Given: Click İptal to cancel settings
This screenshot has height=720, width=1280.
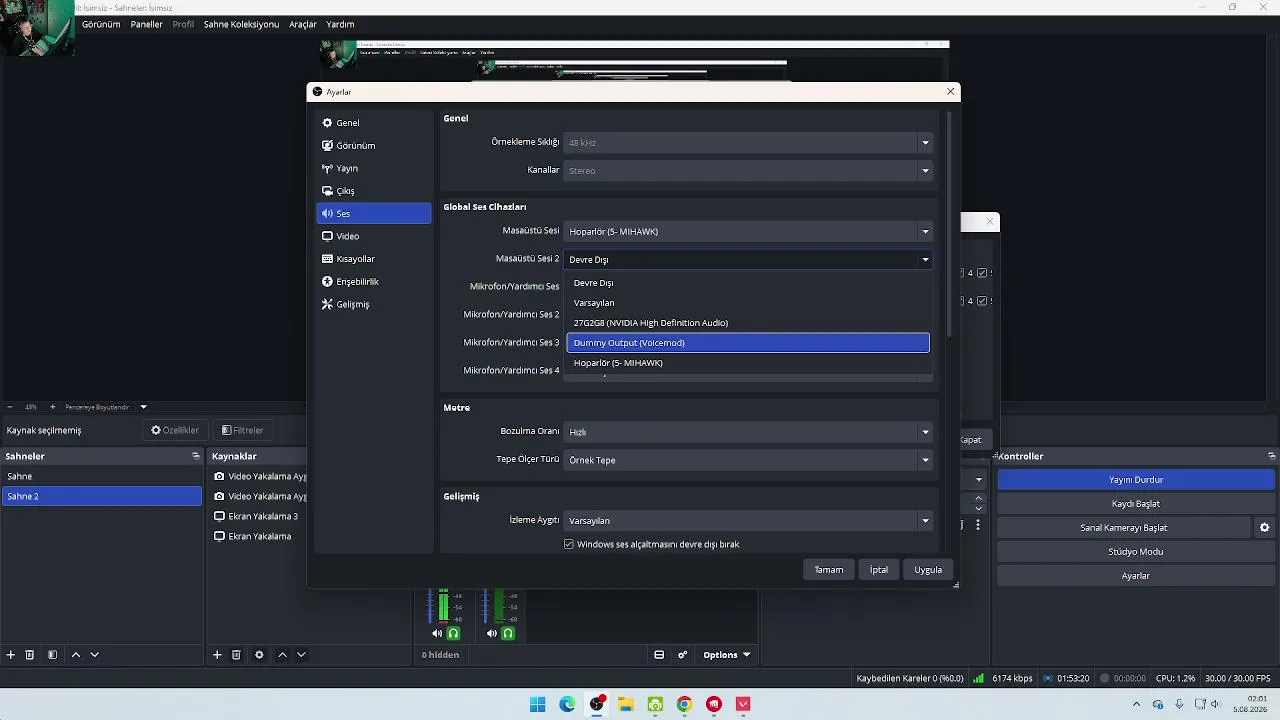Looking at the screenshot, I should tap(878, 570).
